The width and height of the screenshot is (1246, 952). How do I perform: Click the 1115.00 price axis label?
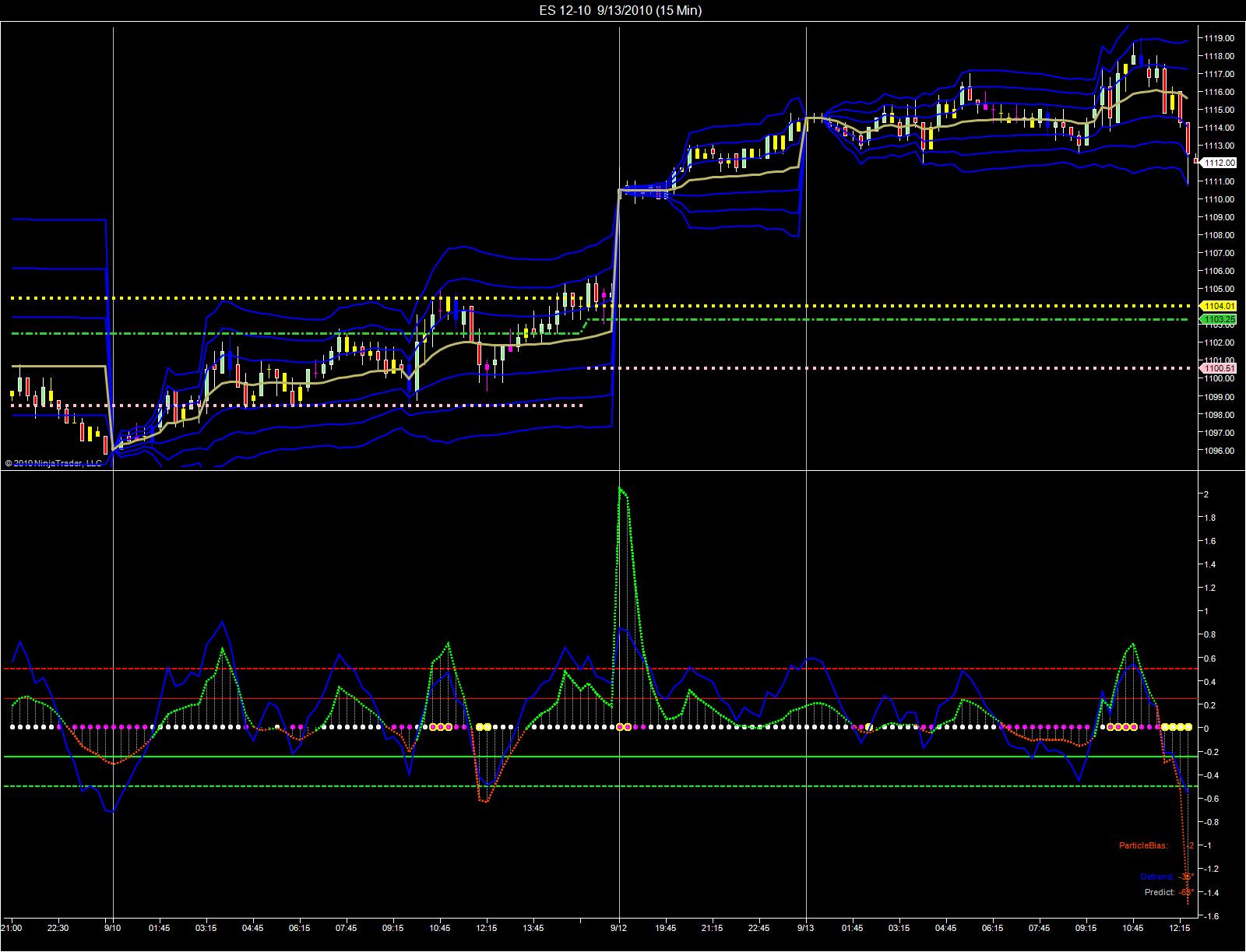coord(1219,110)
